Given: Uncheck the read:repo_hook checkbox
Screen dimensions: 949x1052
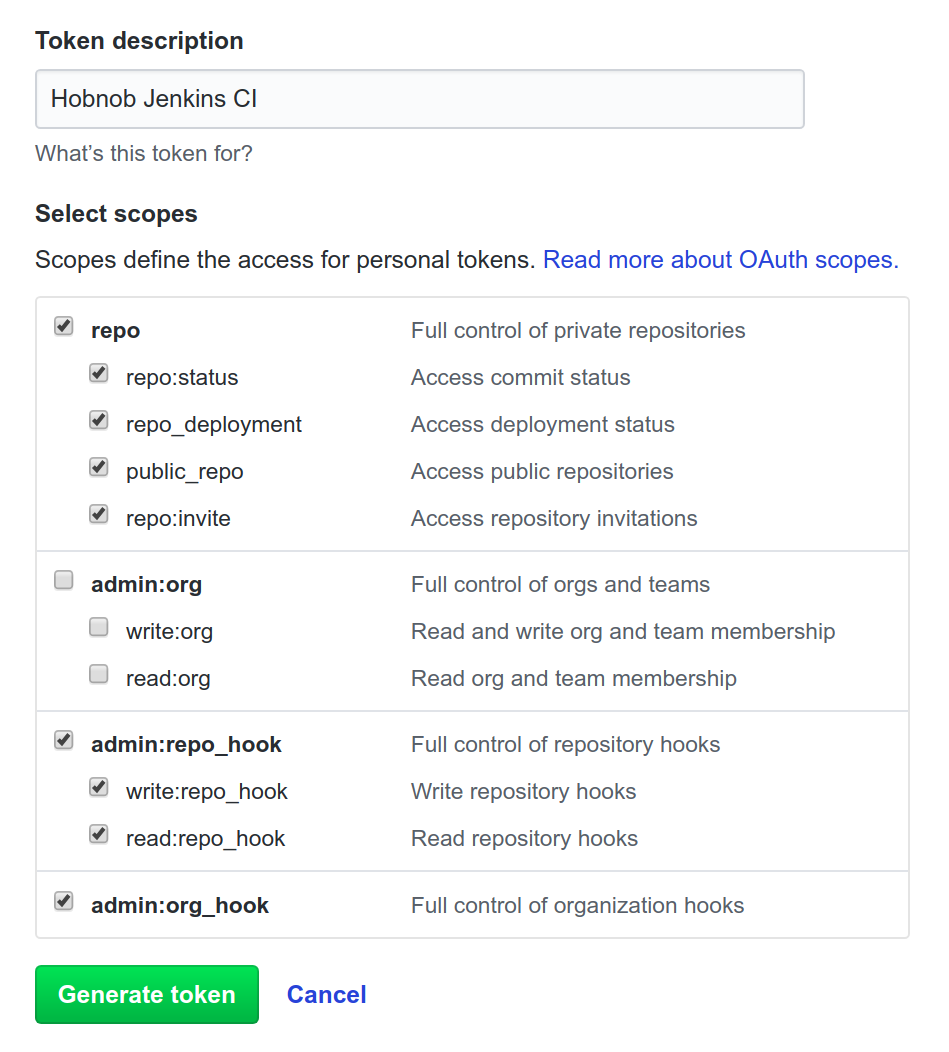Looking at the screenshot, I should [x=99, y=835].
